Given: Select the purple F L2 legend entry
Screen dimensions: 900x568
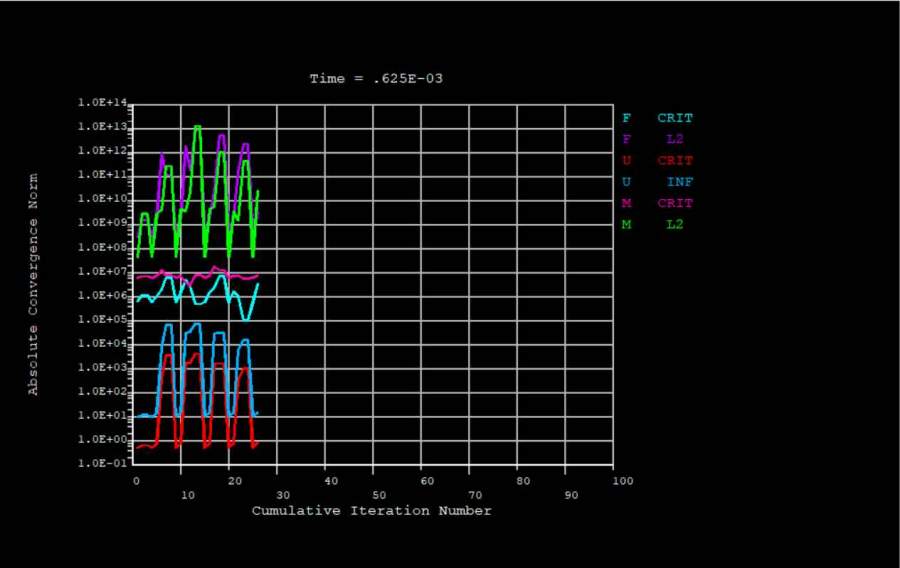Looking at the screenshot, I should pyautogui.click(x=657, y=139).
